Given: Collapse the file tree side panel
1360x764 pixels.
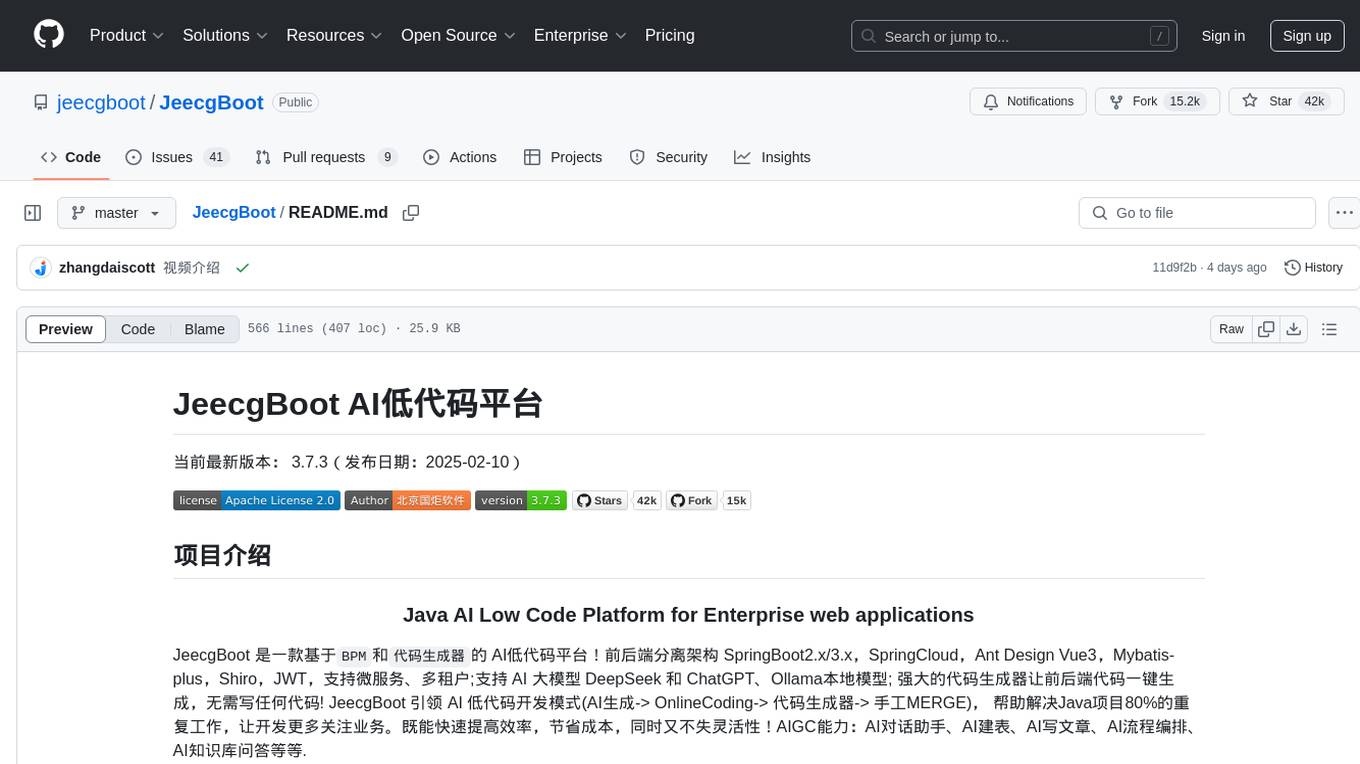Looking at the screenshot, I should point(33,213).
